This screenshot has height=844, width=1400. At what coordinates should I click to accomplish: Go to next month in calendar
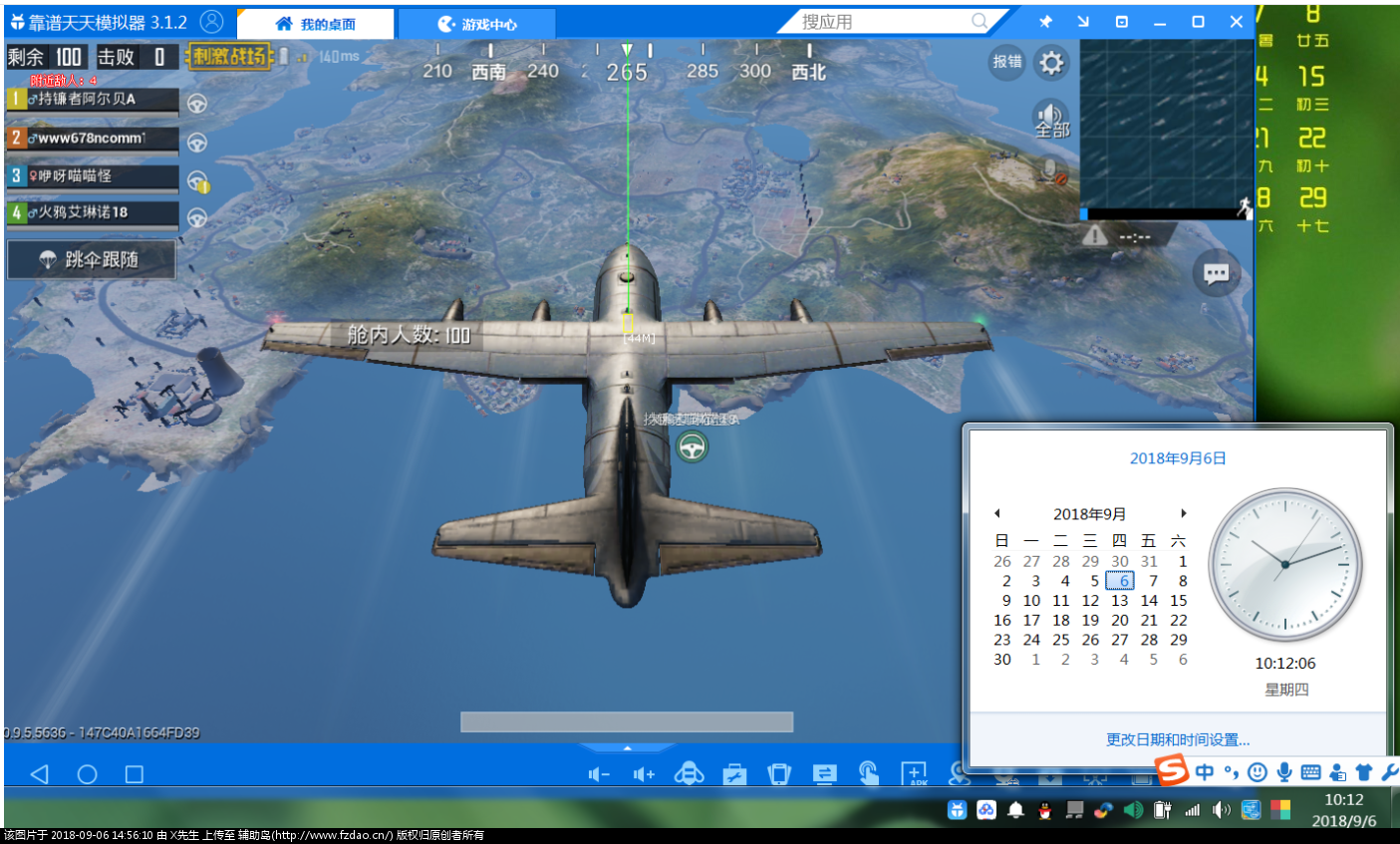[x=1184, y=514]
